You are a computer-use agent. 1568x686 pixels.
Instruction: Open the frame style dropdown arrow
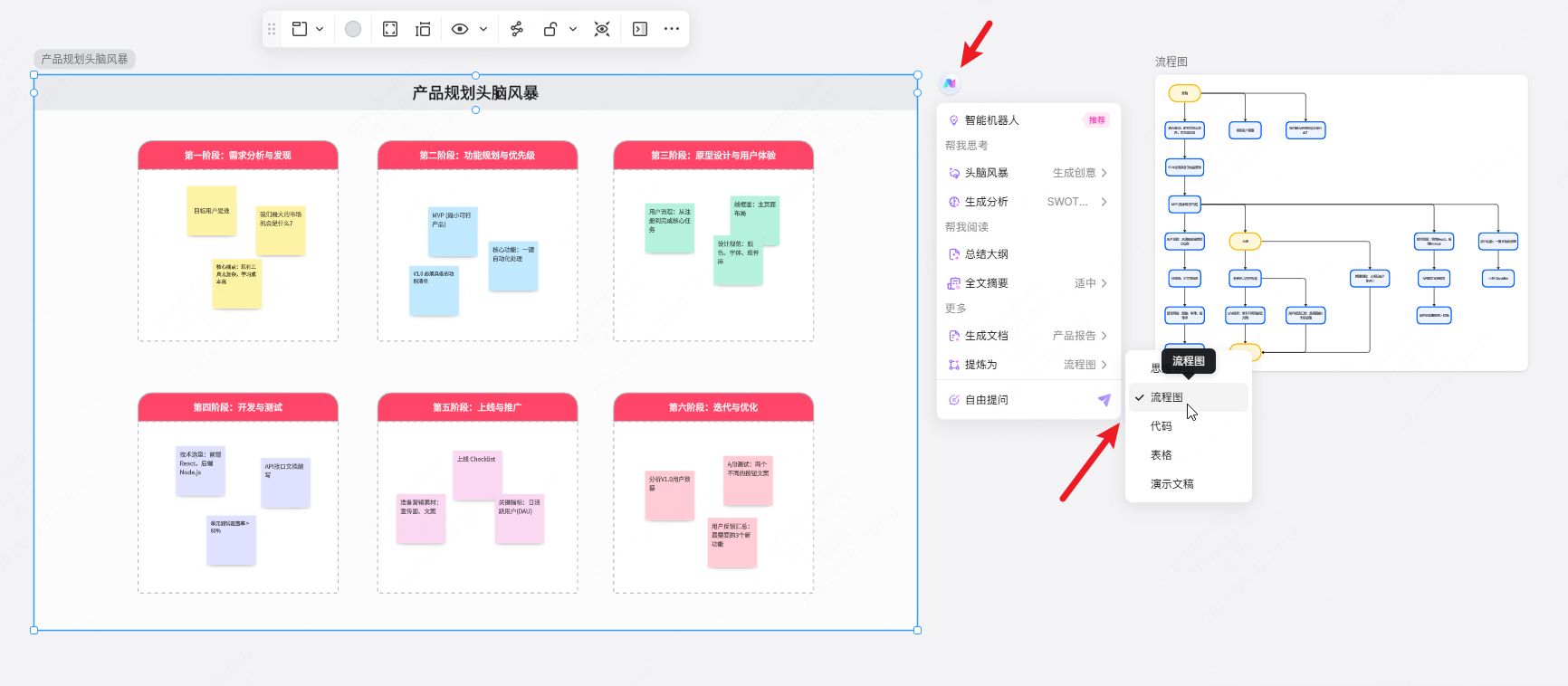click(x=320, y=29)
